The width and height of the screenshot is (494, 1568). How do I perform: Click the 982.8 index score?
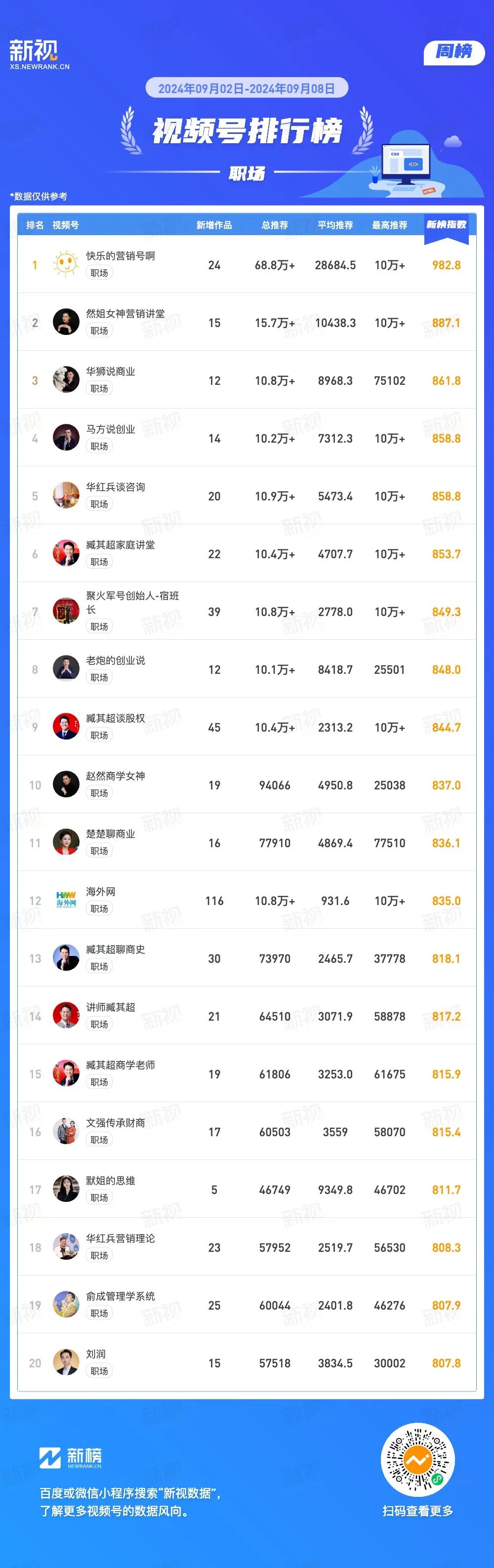click(x=446, y=265)
